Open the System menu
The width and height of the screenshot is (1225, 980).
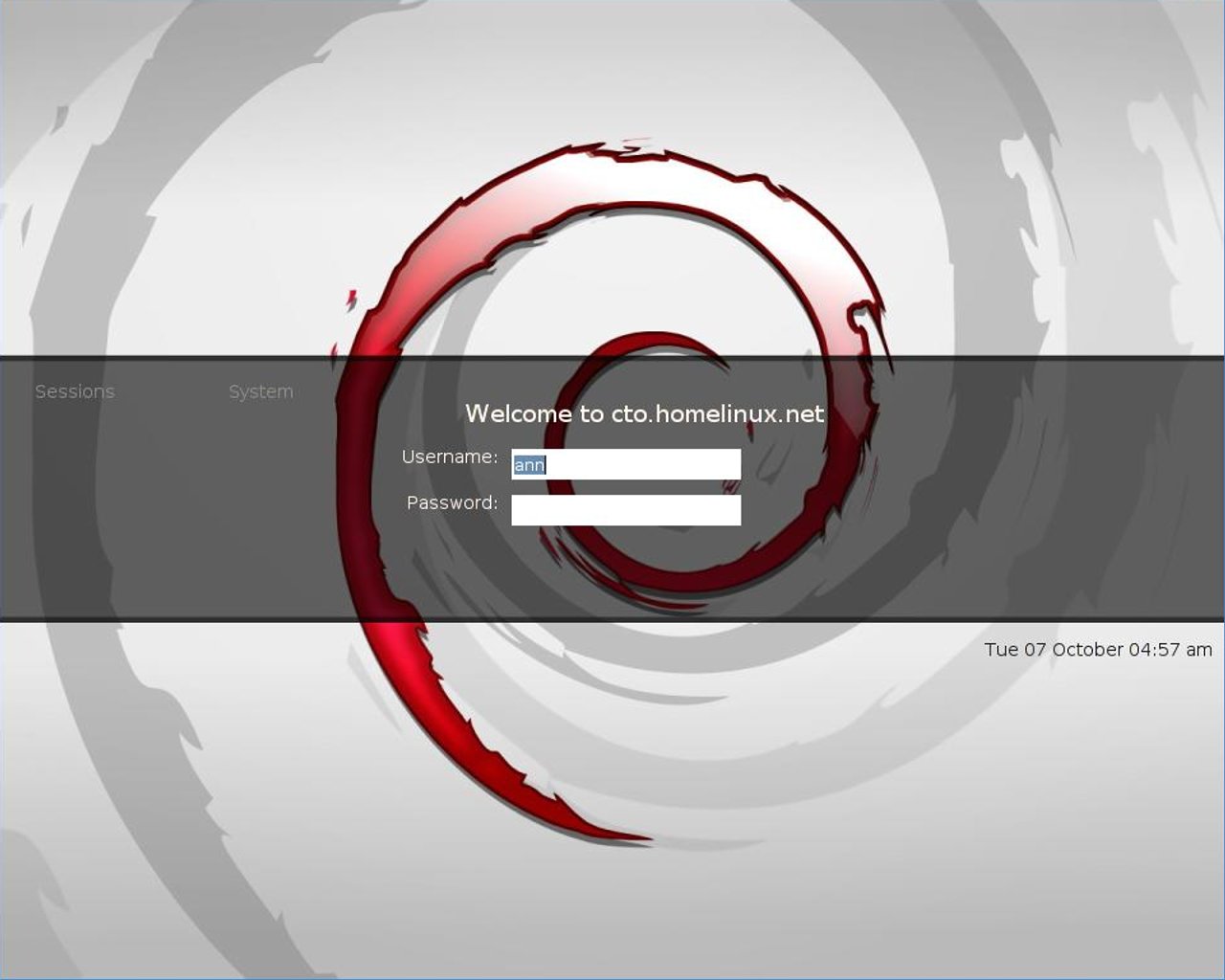(x=260, y=391)
